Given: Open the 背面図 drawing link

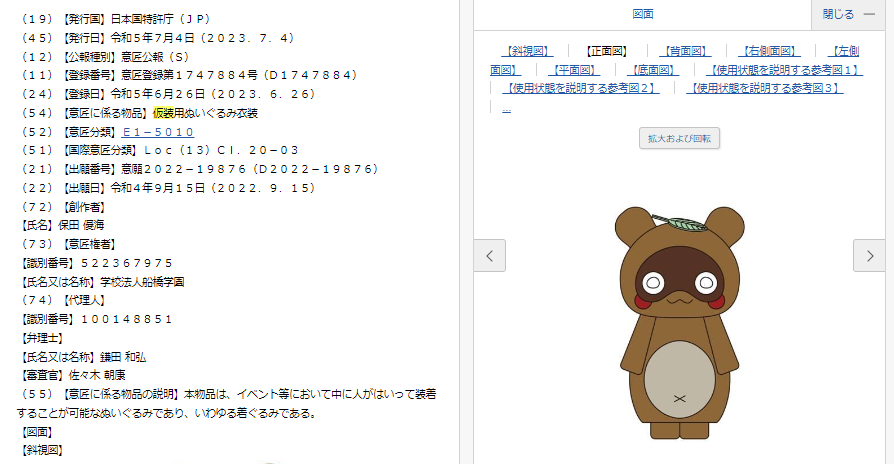Looking at the screenshot, I should [685, 51].
